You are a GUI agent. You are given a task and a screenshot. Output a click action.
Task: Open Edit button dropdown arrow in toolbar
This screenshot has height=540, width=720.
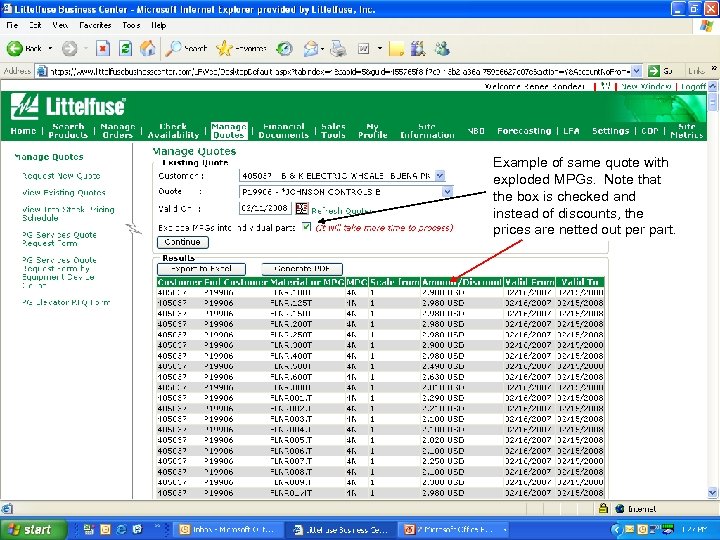pos(380,48)
